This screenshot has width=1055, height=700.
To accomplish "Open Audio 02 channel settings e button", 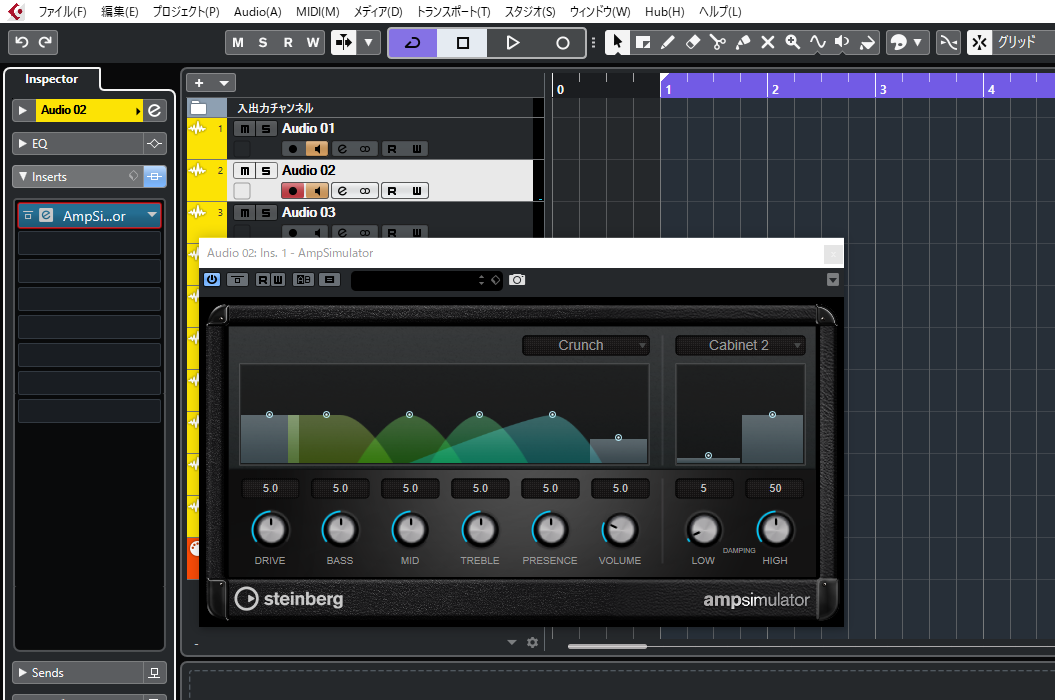I will click(155, 110).
